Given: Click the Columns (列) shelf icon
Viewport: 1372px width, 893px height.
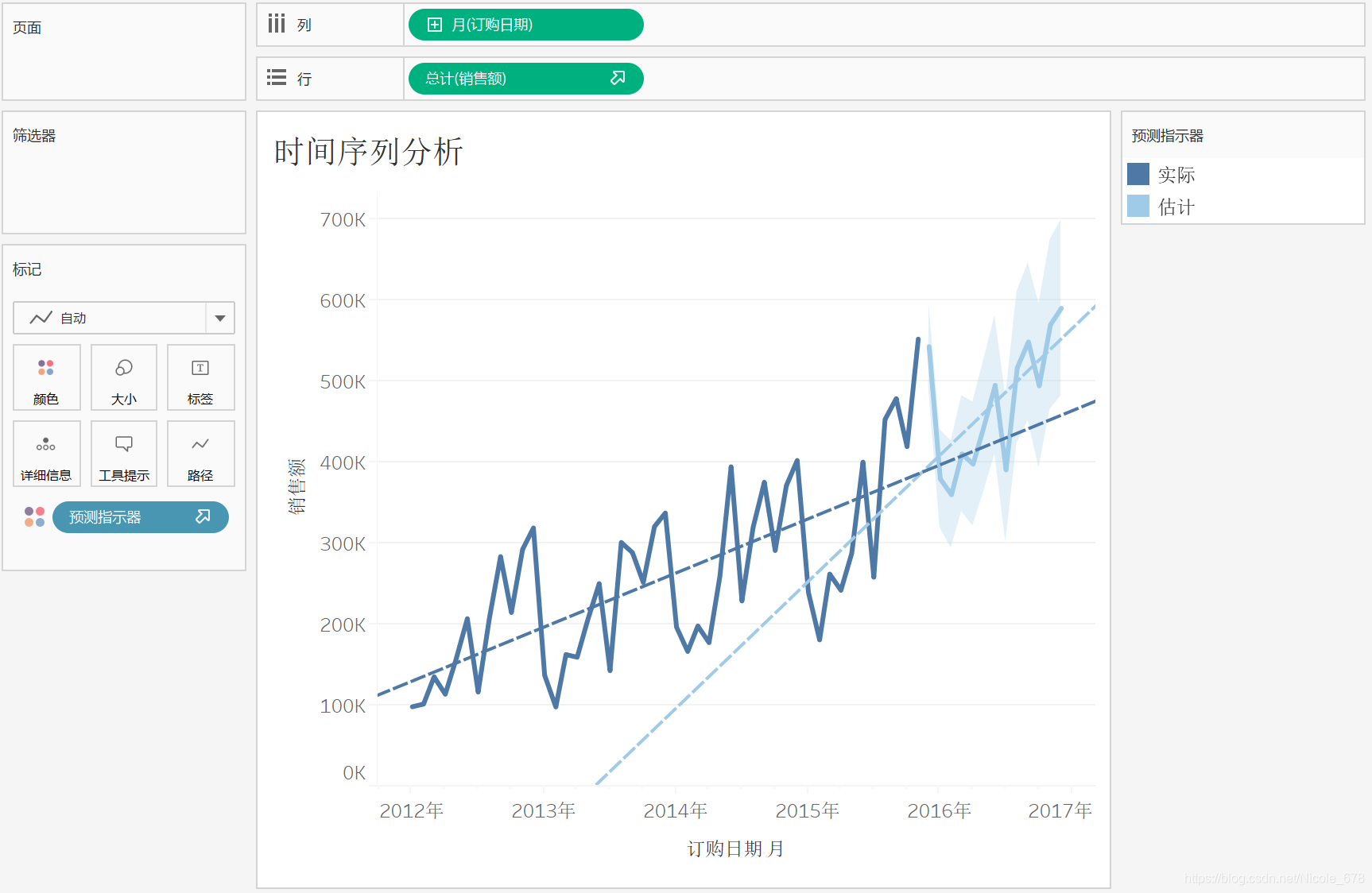Looking at the screenshot, I should click(276, 24).
